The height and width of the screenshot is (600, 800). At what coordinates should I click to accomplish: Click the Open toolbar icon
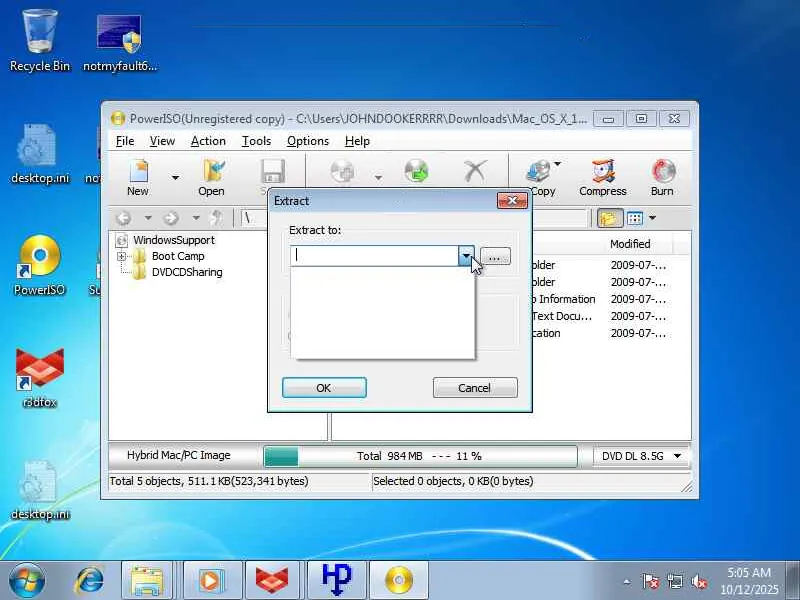[x=211, y=177]
